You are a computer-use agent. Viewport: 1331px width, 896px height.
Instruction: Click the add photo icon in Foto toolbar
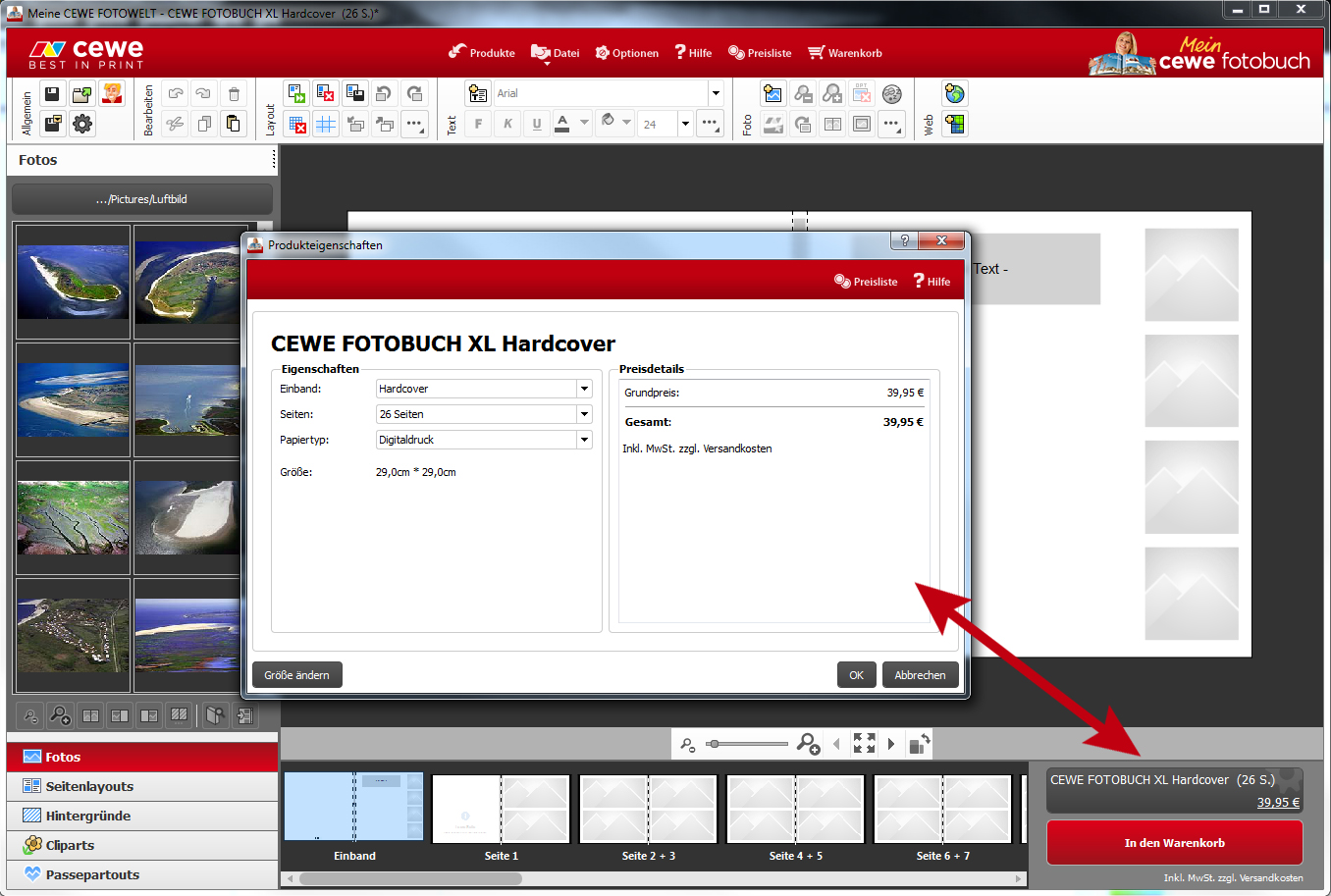(773, 94)
